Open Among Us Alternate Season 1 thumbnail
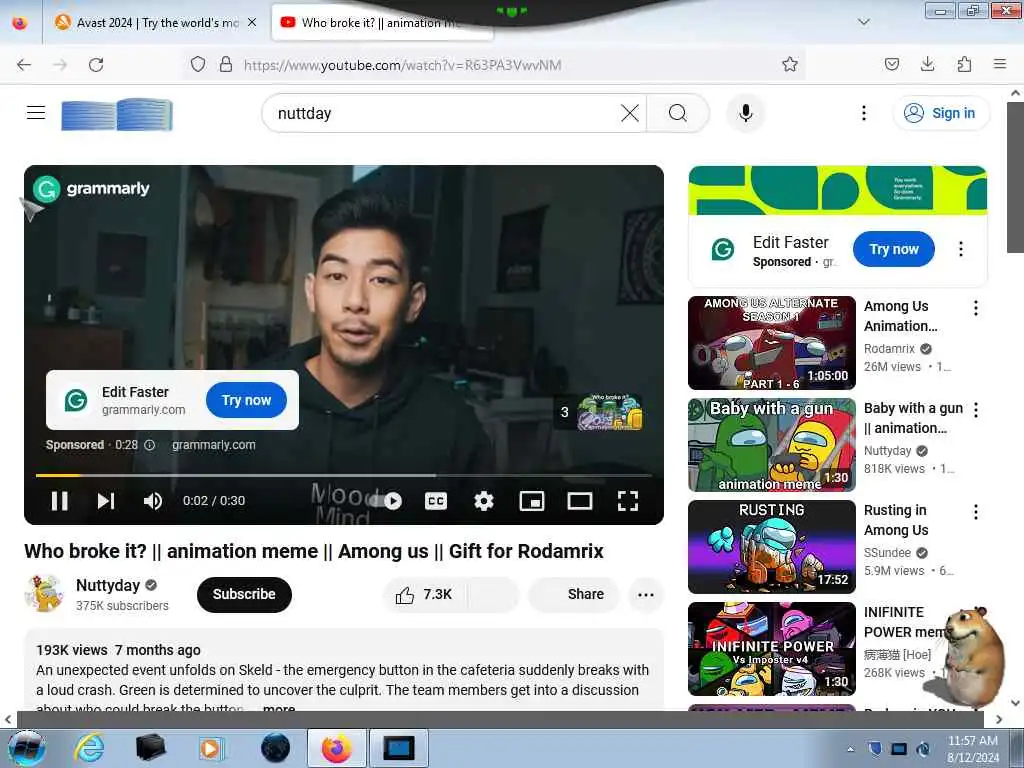The width and height of the screenshot is (1024, 768). (771, 343)
